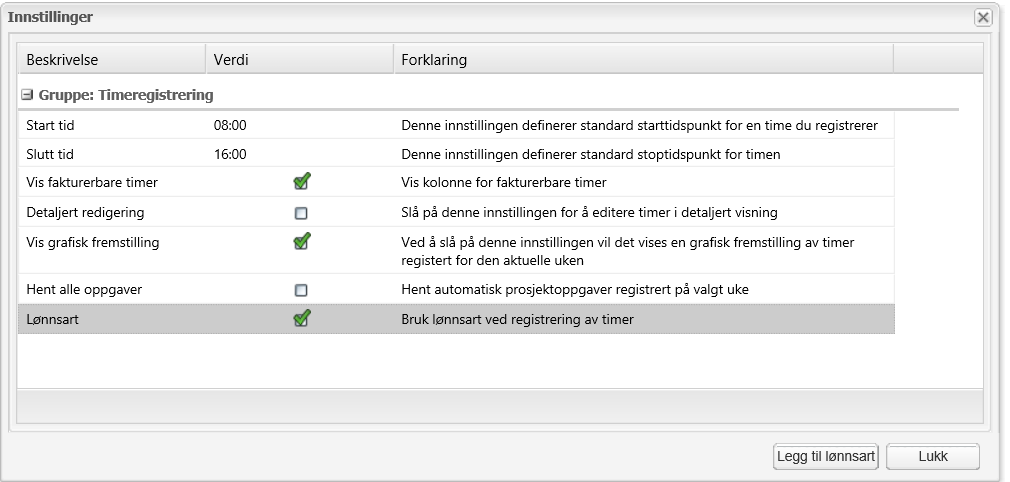Click the Legg til lønnsart button
Viewport: 1010px width, 482px height.
point(826,457)
